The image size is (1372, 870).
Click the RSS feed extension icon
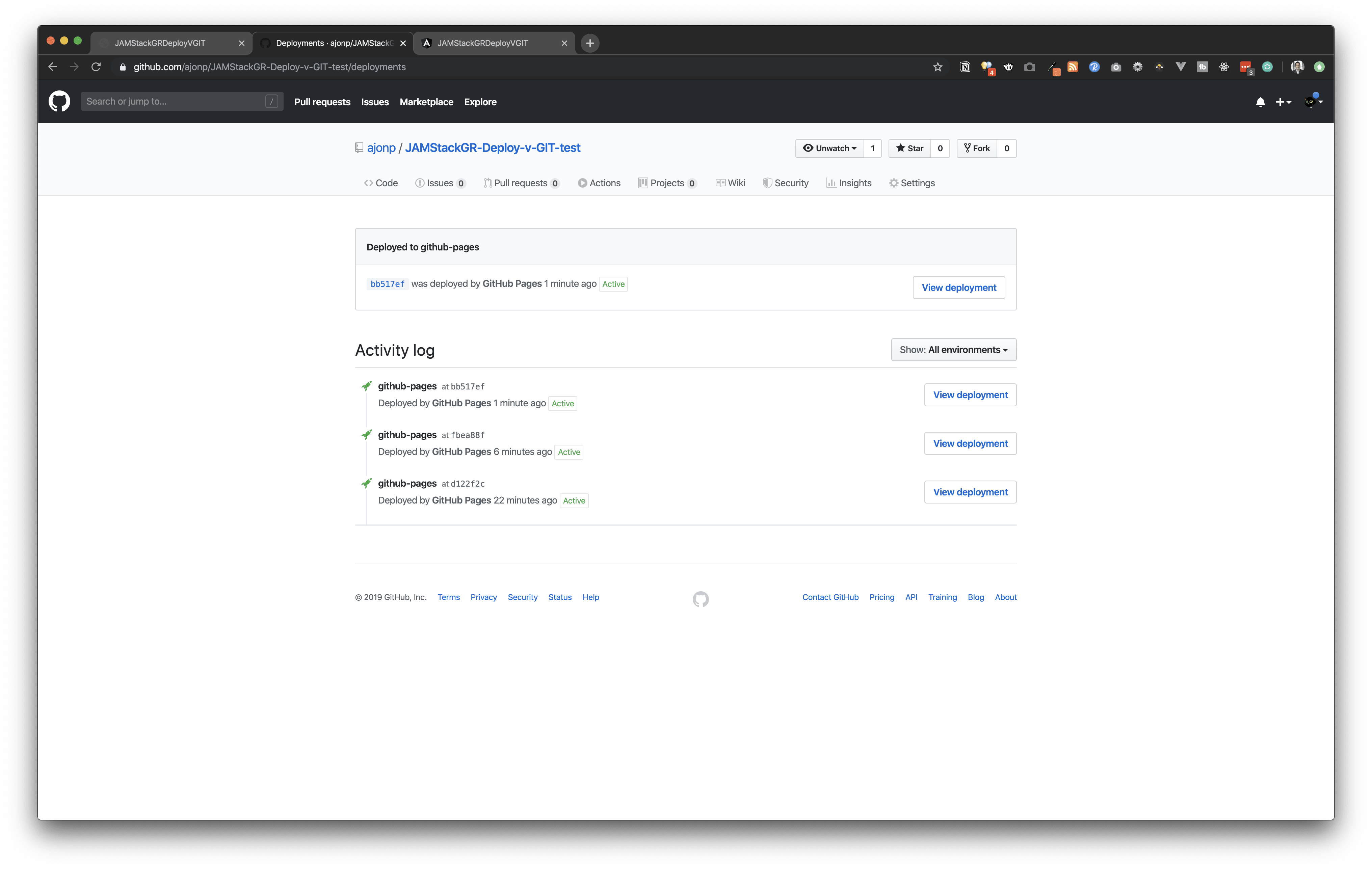1072,66
